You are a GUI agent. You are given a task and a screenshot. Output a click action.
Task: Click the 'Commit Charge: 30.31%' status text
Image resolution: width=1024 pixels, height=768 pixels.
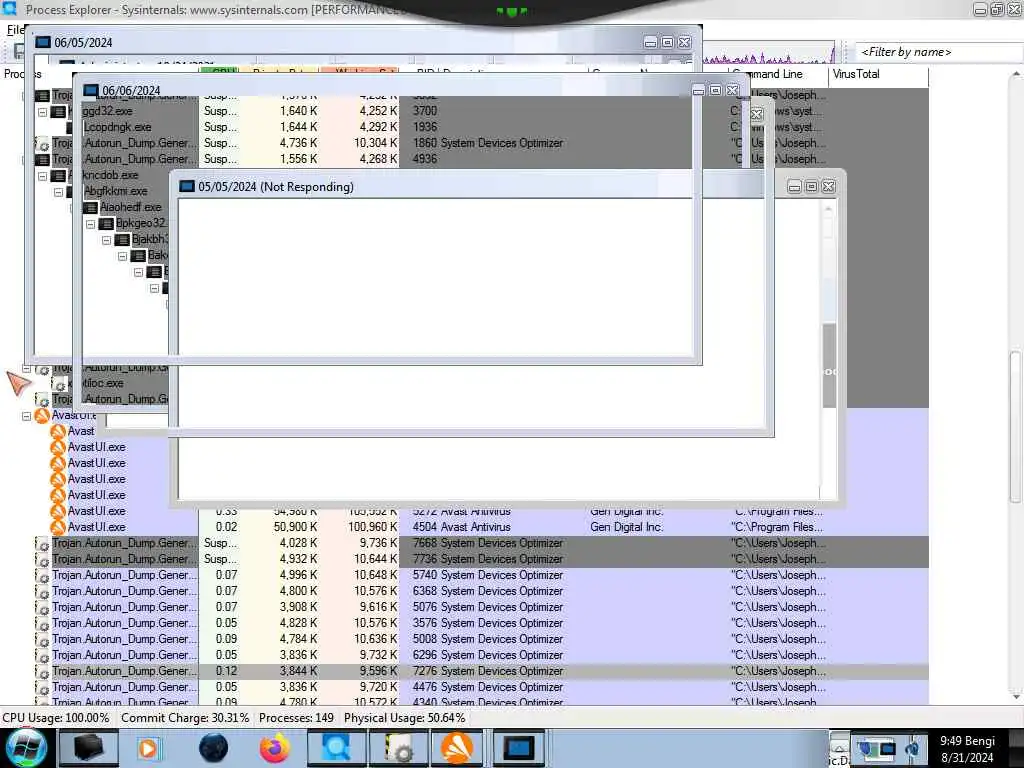(x=185, y=718)
